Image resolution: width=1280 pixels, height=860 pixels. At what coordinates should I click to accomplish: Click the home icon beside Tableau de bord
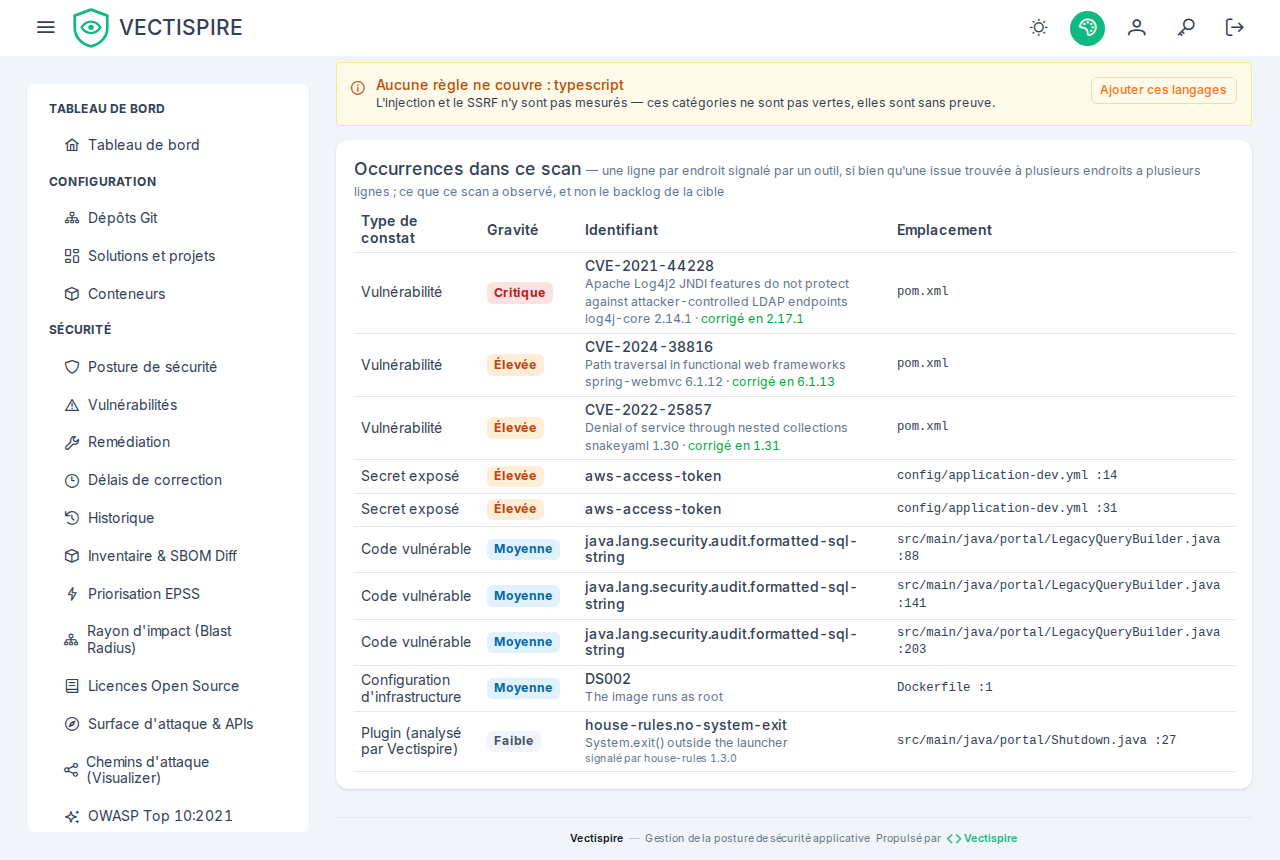[72, 145]
